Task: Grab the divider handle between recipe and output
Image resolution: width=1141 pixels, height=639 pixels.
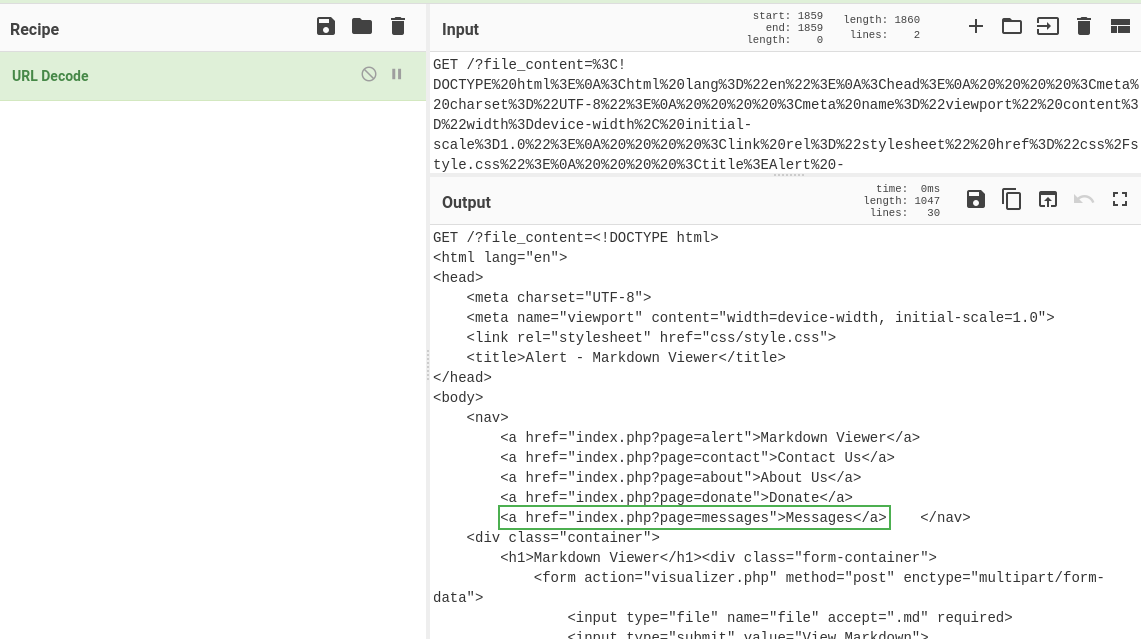Action: 428,366
